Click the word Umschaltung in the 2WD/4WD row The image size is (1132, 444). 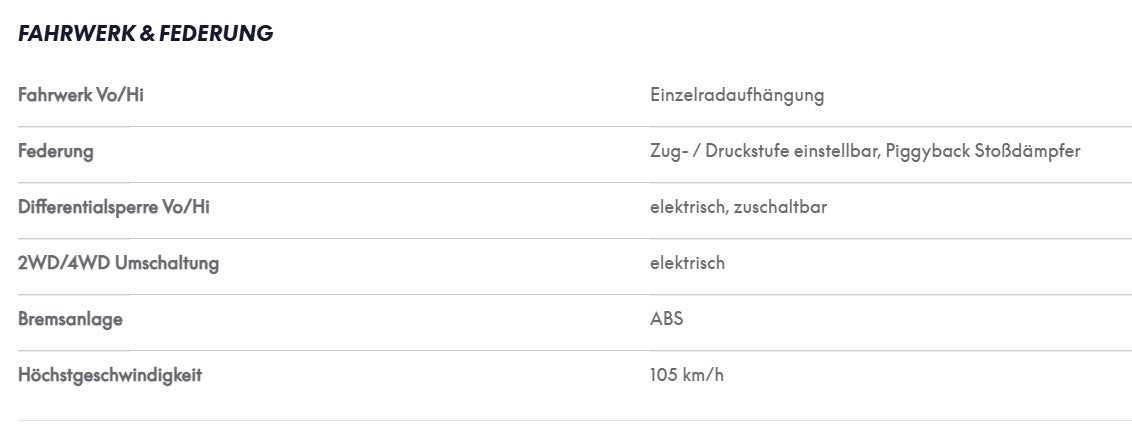click(x=167, y=263)
